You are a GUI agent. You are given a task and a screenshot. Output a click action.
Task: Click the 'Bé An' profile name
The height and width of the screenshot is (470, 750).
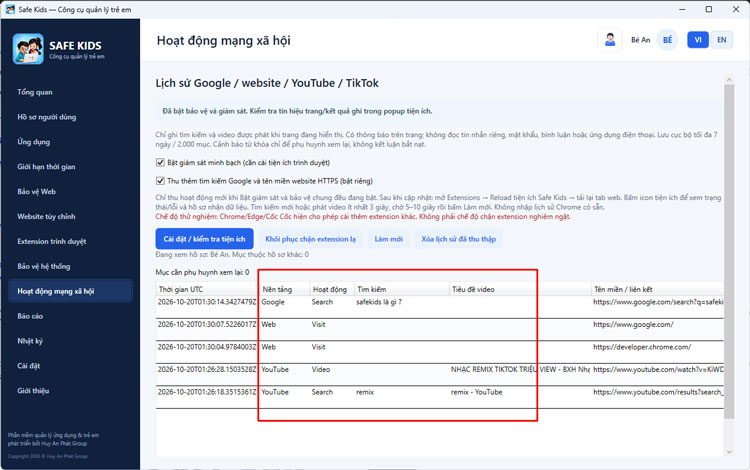tap(640, 40)
